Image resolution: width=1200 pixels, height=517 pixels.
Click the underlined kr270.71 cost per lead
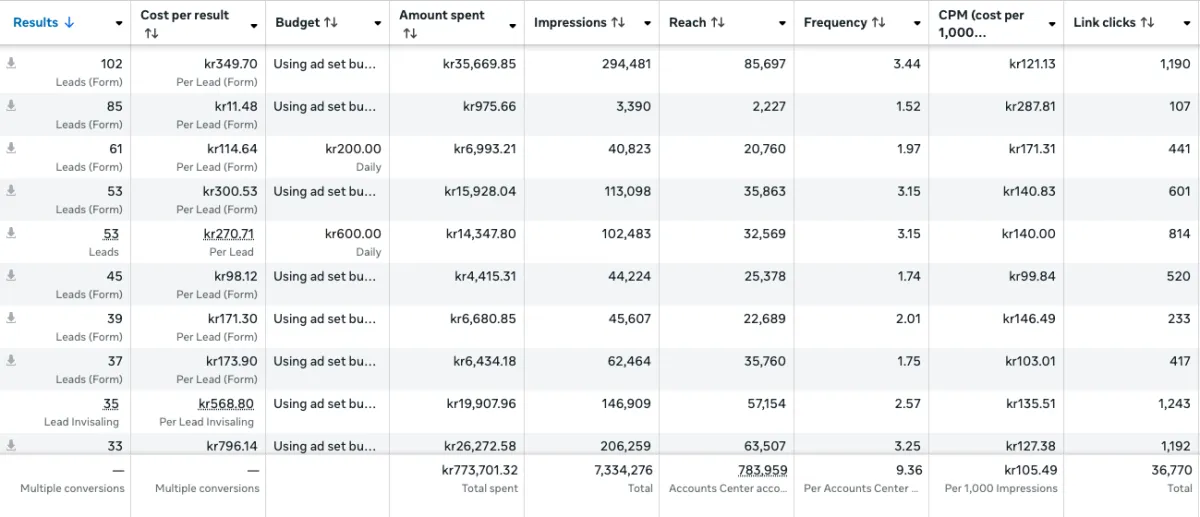228,234
